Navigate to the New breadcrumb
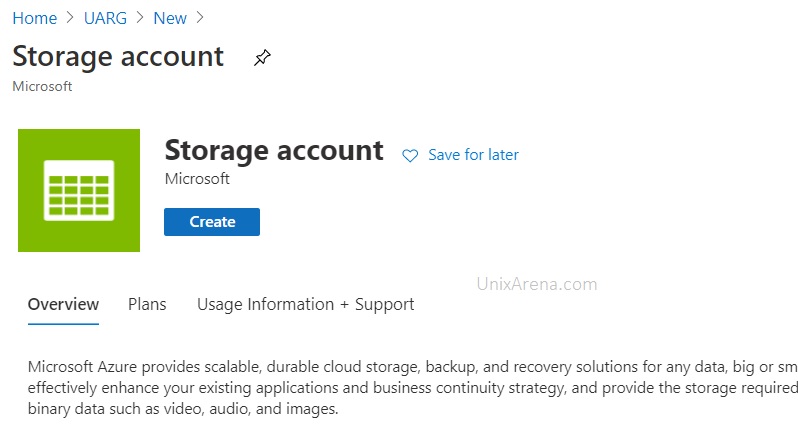798x442 pixels. tap(170, 18)
